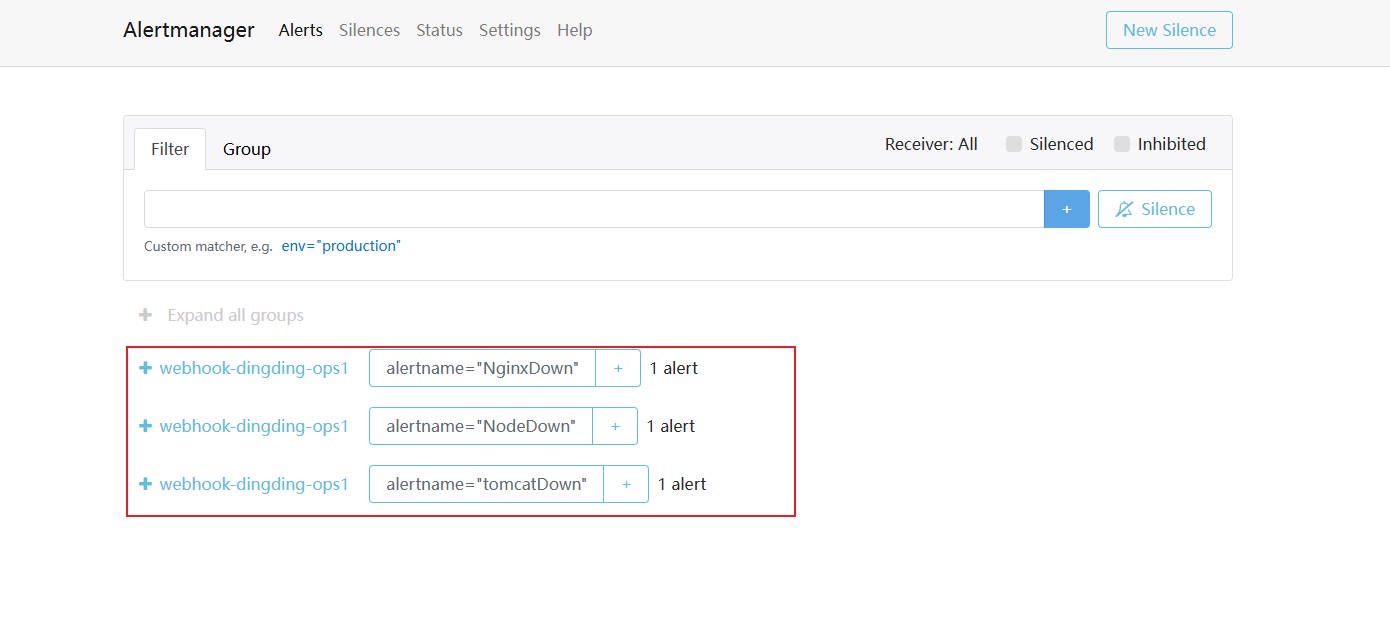Expand the NodeDown alert group
Screen dimensions: 1390x626
pos(145,426)
